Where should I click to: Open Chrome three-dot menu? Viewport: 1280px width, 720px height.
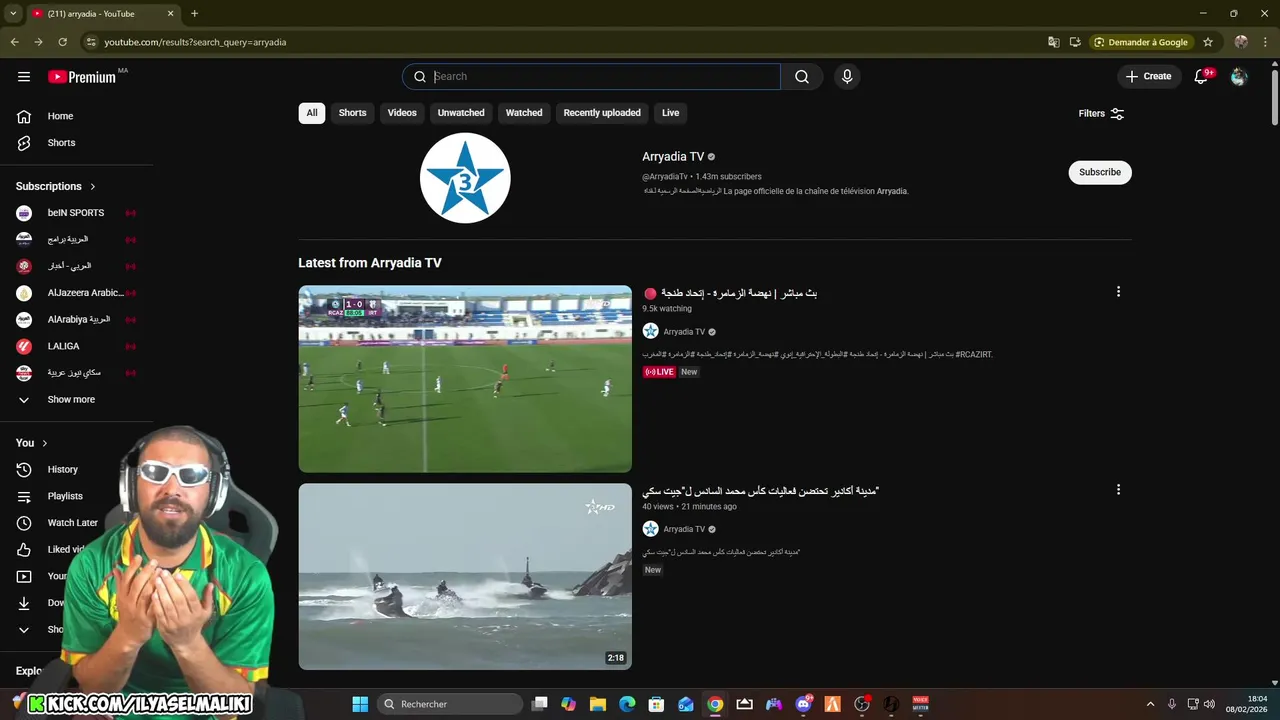coord(1265,42)
